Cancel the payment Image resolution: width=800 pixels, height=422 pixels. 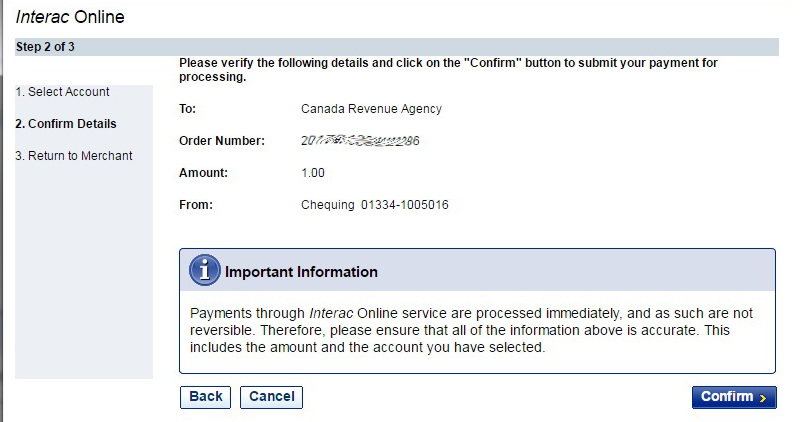click(x=271, y=397)
